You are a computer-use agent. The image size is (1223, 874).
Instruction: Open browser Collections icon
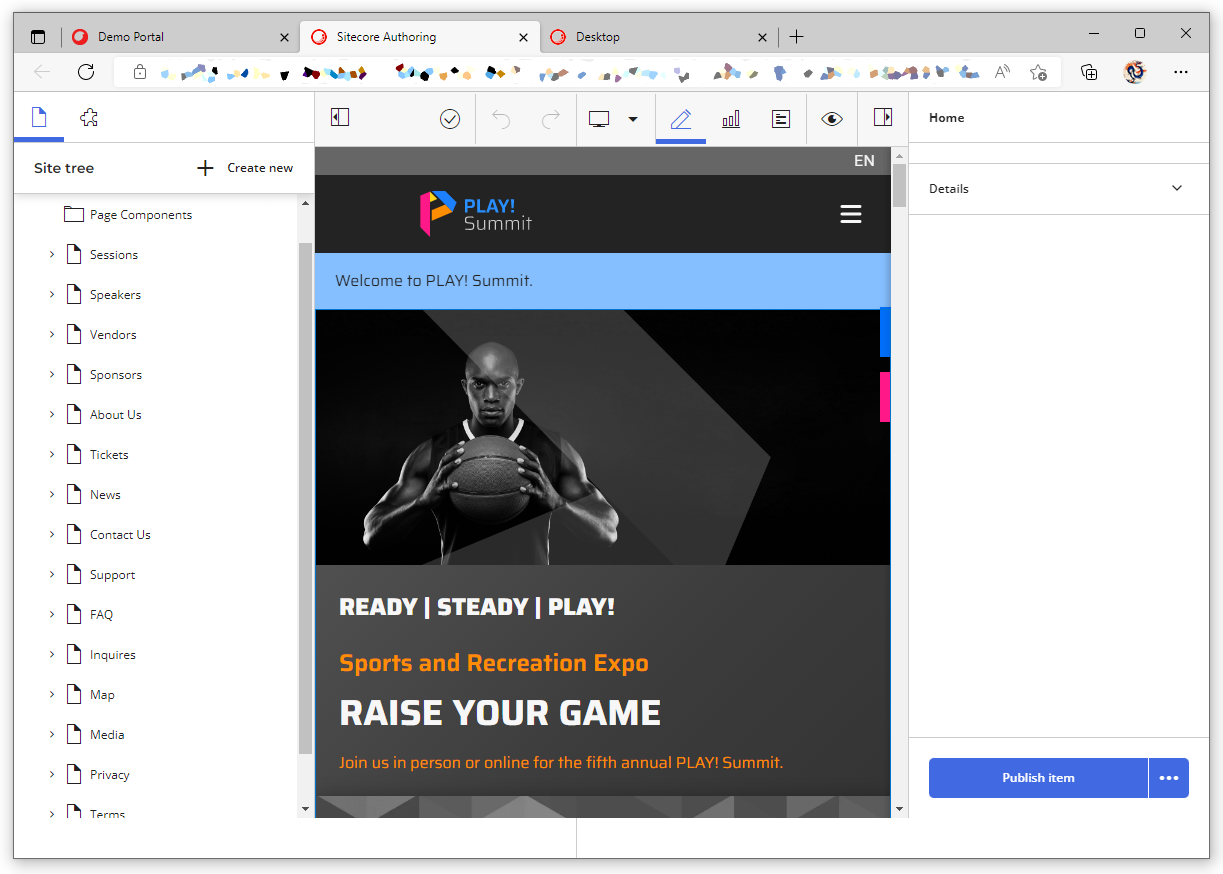click(1090, 72)
